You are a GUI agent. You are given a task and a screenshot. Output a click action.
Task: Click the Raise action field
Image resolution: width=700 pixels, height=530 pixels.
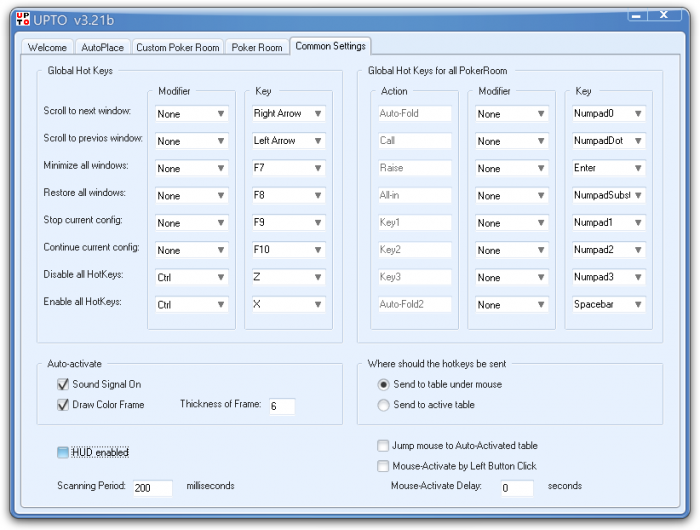(415, 168)
